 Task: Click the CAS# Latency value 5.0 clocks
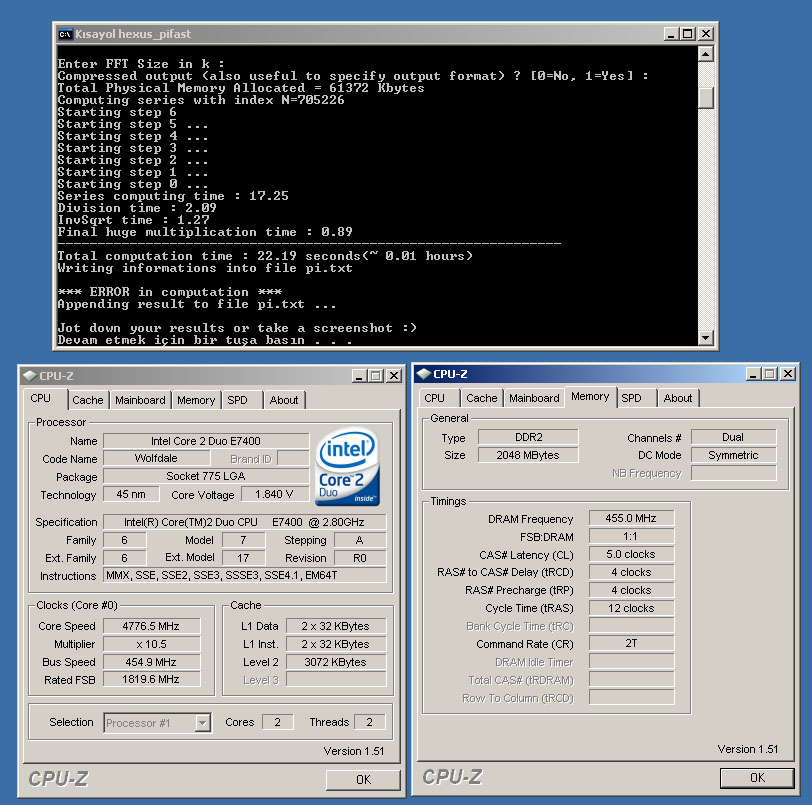click(631, 554)
